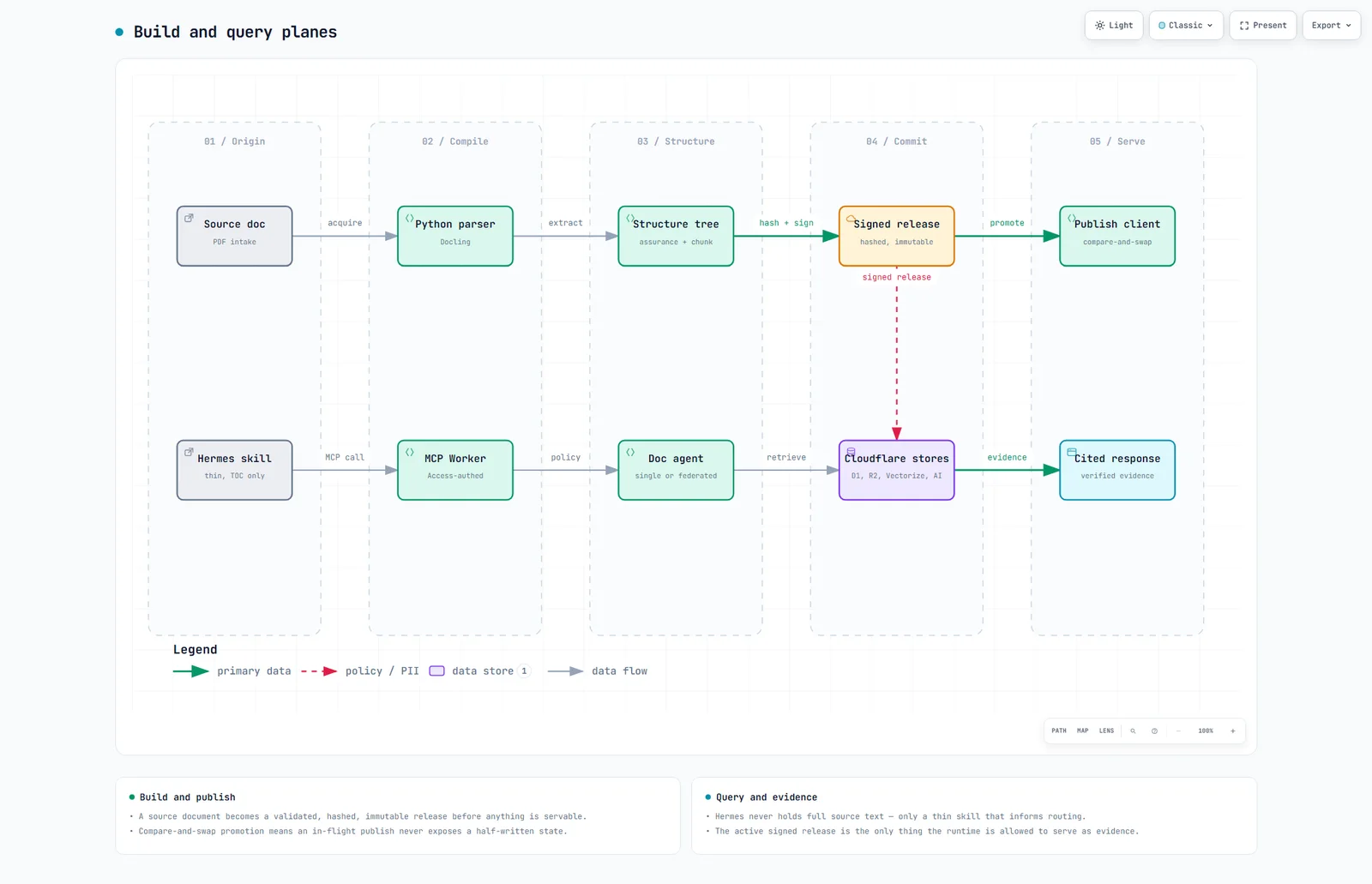
Task: Click the code icon on Doc agent
Action: point(630,452)
